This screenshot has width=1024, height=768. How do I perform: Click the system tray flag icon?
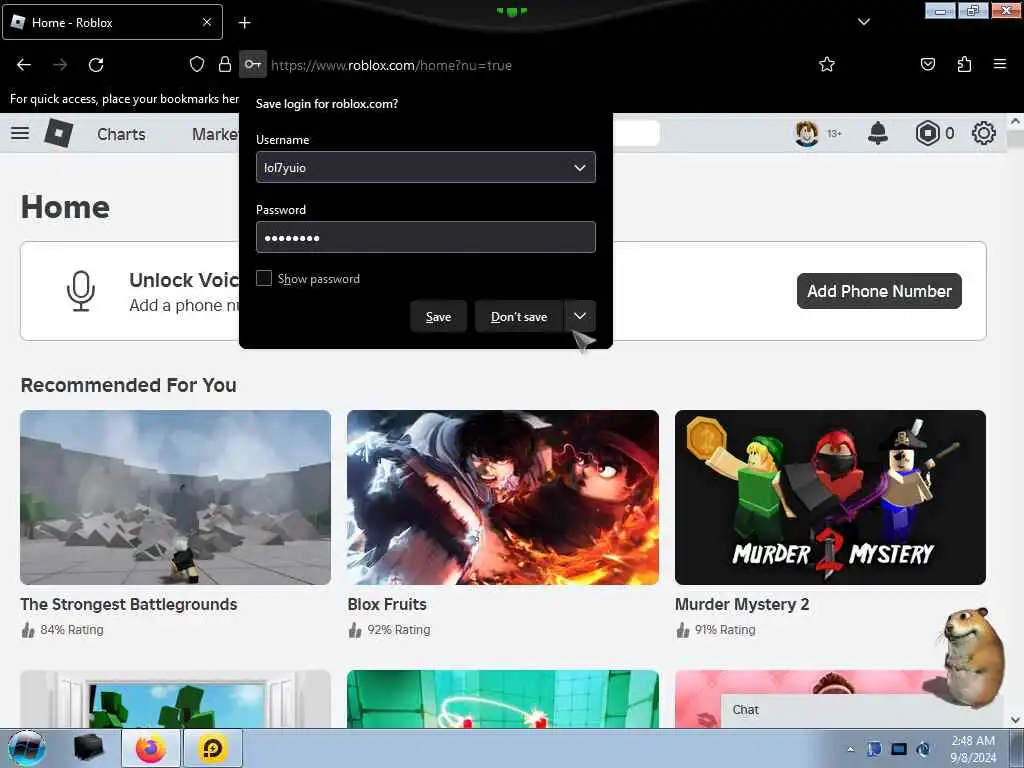point(874,749)
